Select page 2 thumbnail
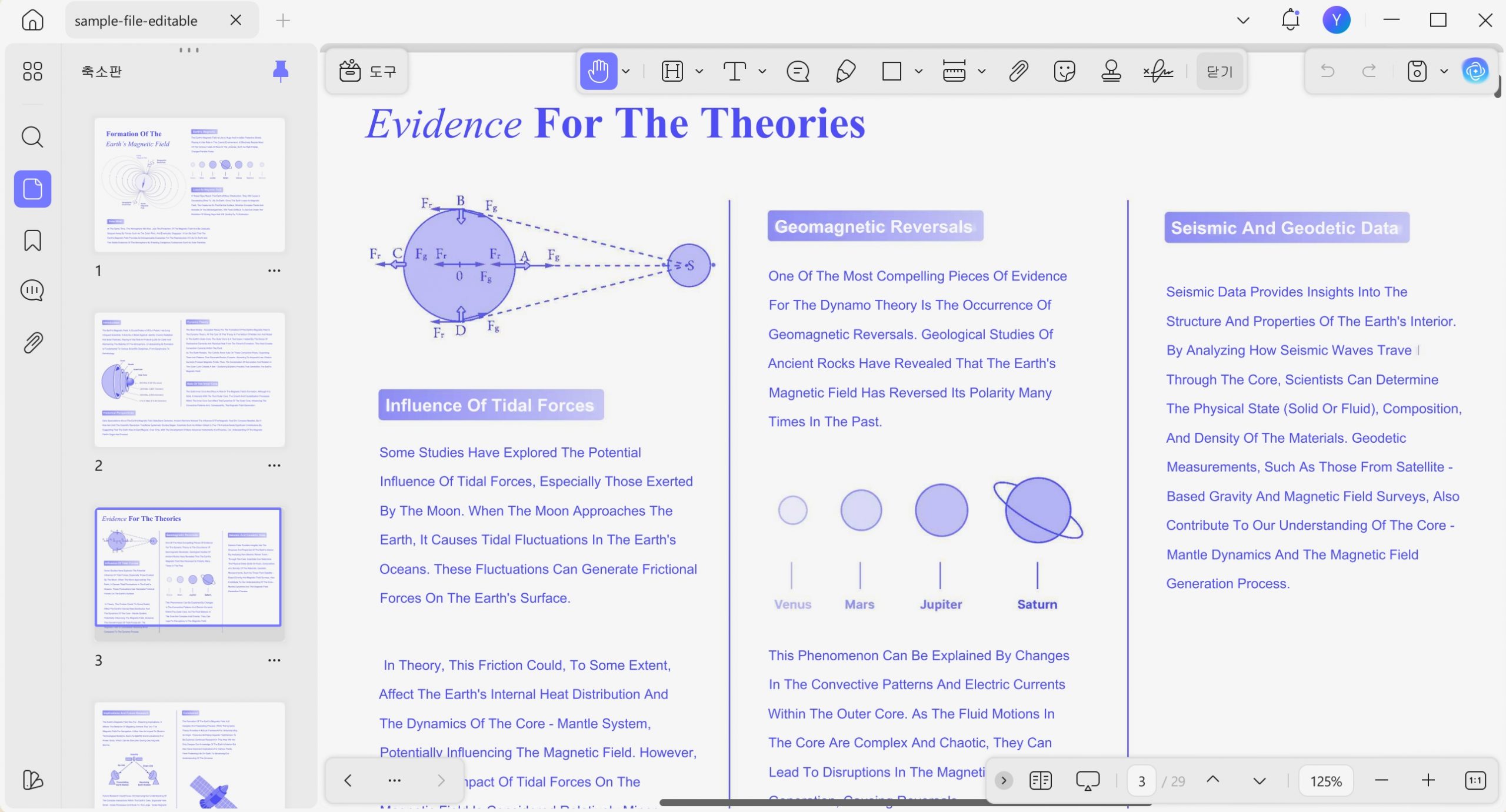 click(x=189, y=379)
